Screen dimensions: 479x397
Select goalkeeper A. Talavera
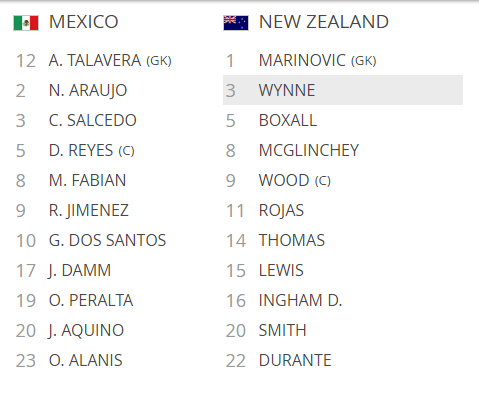pos(110,61)
